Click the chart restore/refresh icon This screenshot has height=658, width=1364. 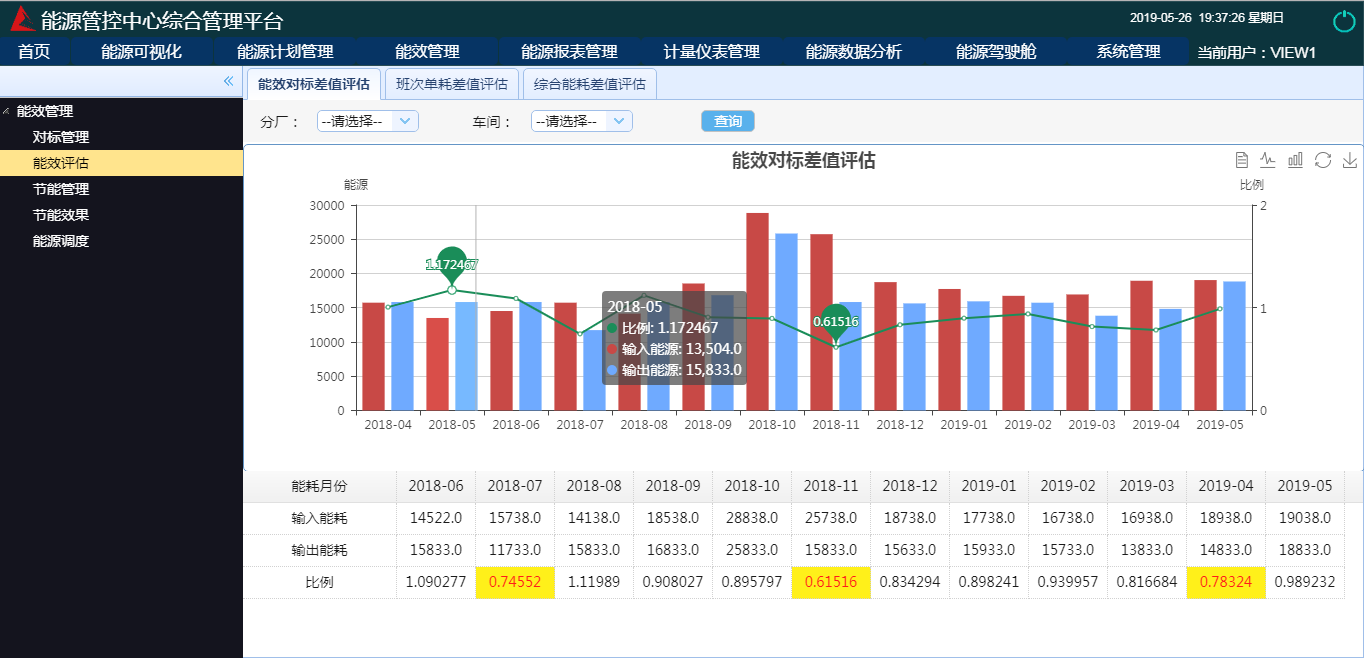pos(1323,160)
